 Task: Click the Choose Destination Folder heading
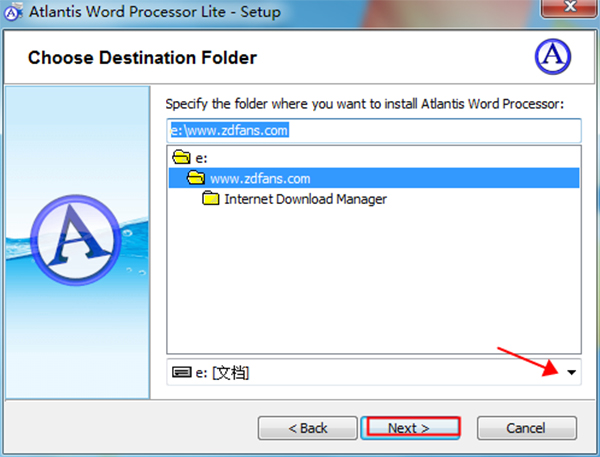[x=142, y=58]
